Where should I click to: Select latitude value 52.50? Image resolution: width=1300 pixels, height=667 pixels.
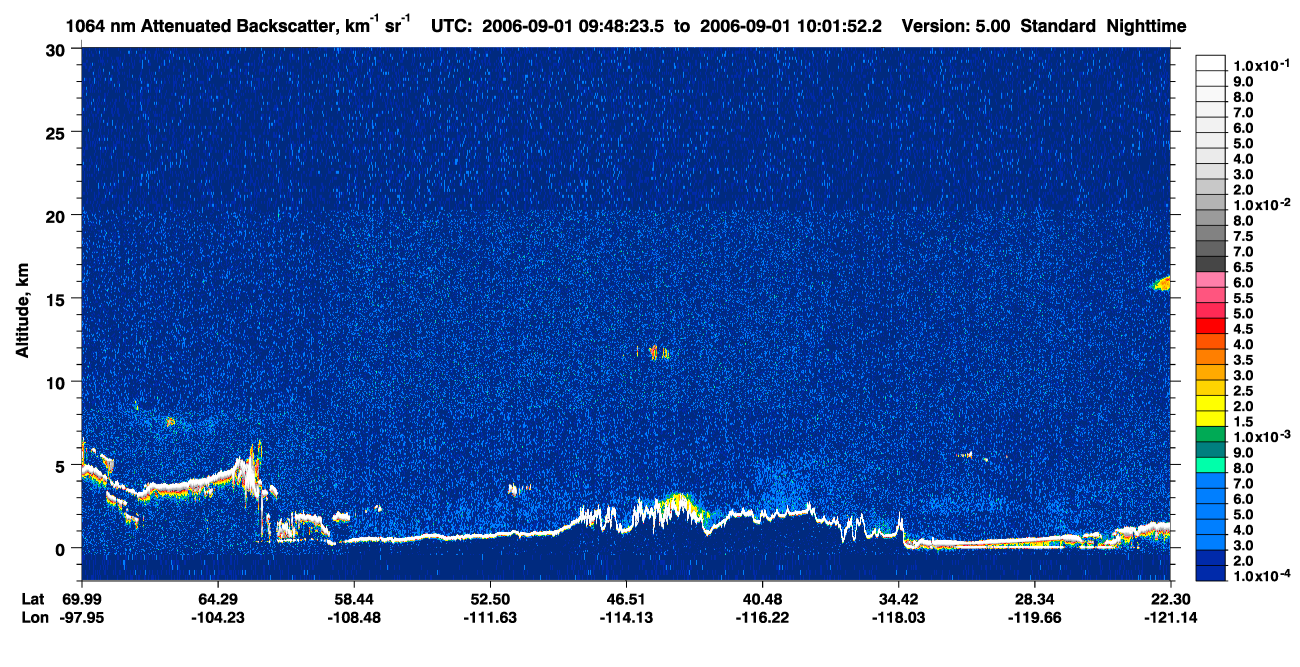[x=489, y=599]
